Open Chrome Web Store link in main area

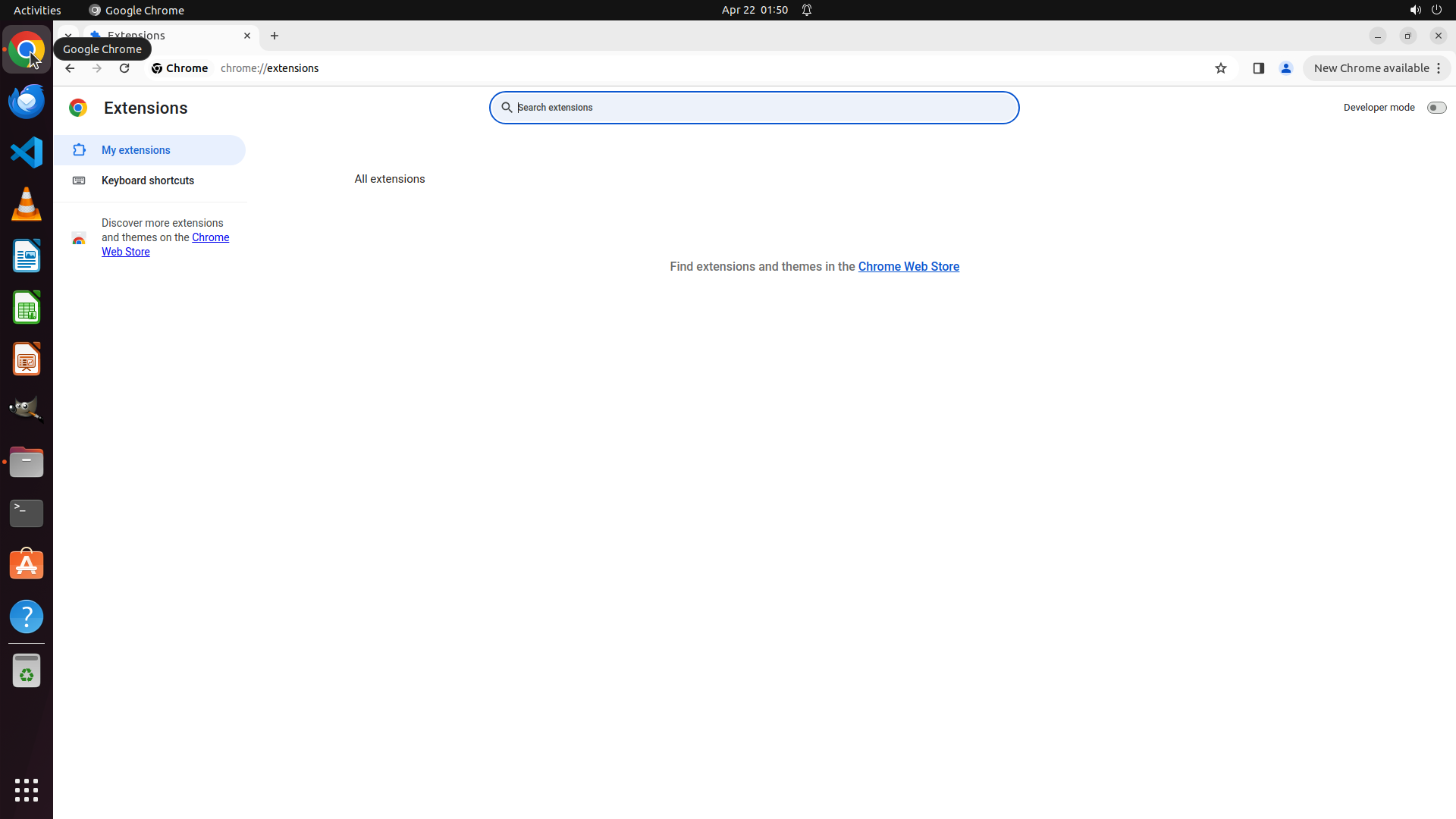[x=908, y=266]
